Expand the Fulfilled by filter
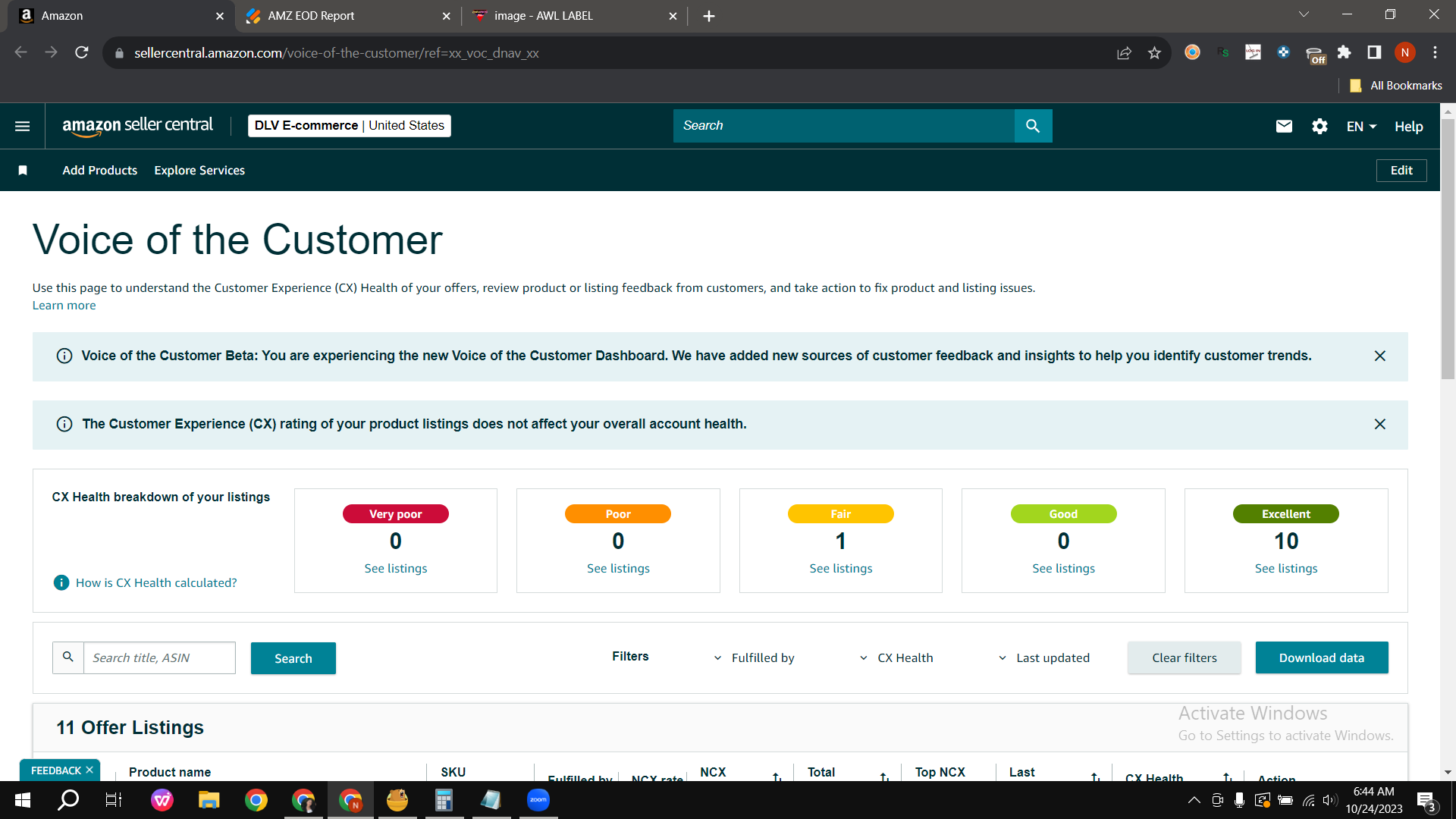The height and width of the screenshot is (819, 1456). [755, 658]
